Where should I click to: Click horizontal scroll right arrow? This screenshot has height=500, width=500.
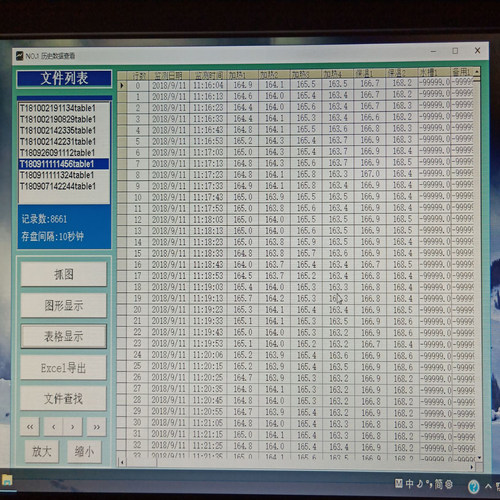472,467
